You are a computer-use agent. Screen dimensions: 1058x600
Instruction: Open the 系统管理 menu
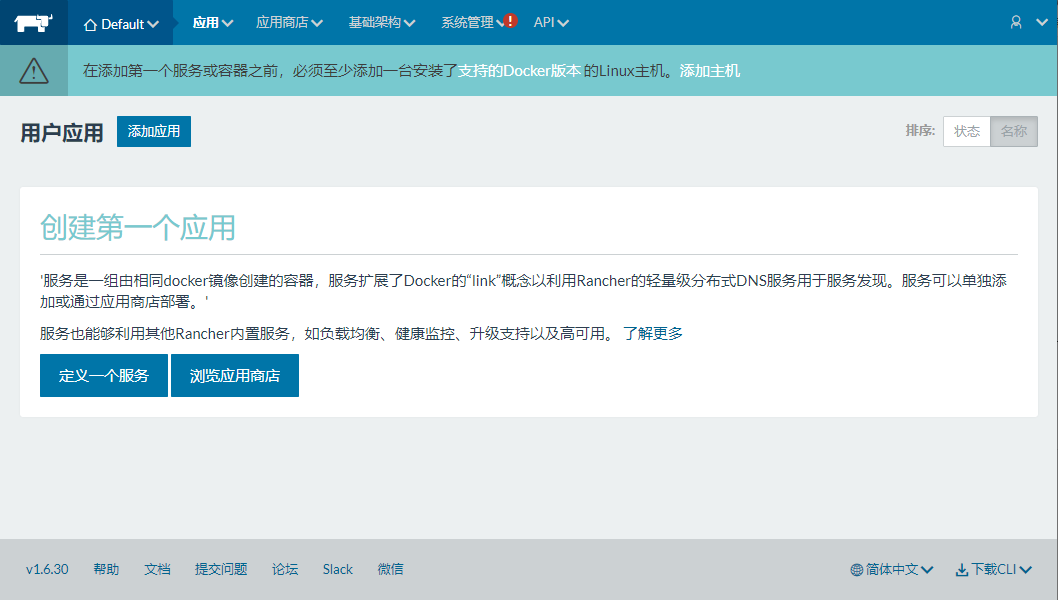[x=473, y=22]
